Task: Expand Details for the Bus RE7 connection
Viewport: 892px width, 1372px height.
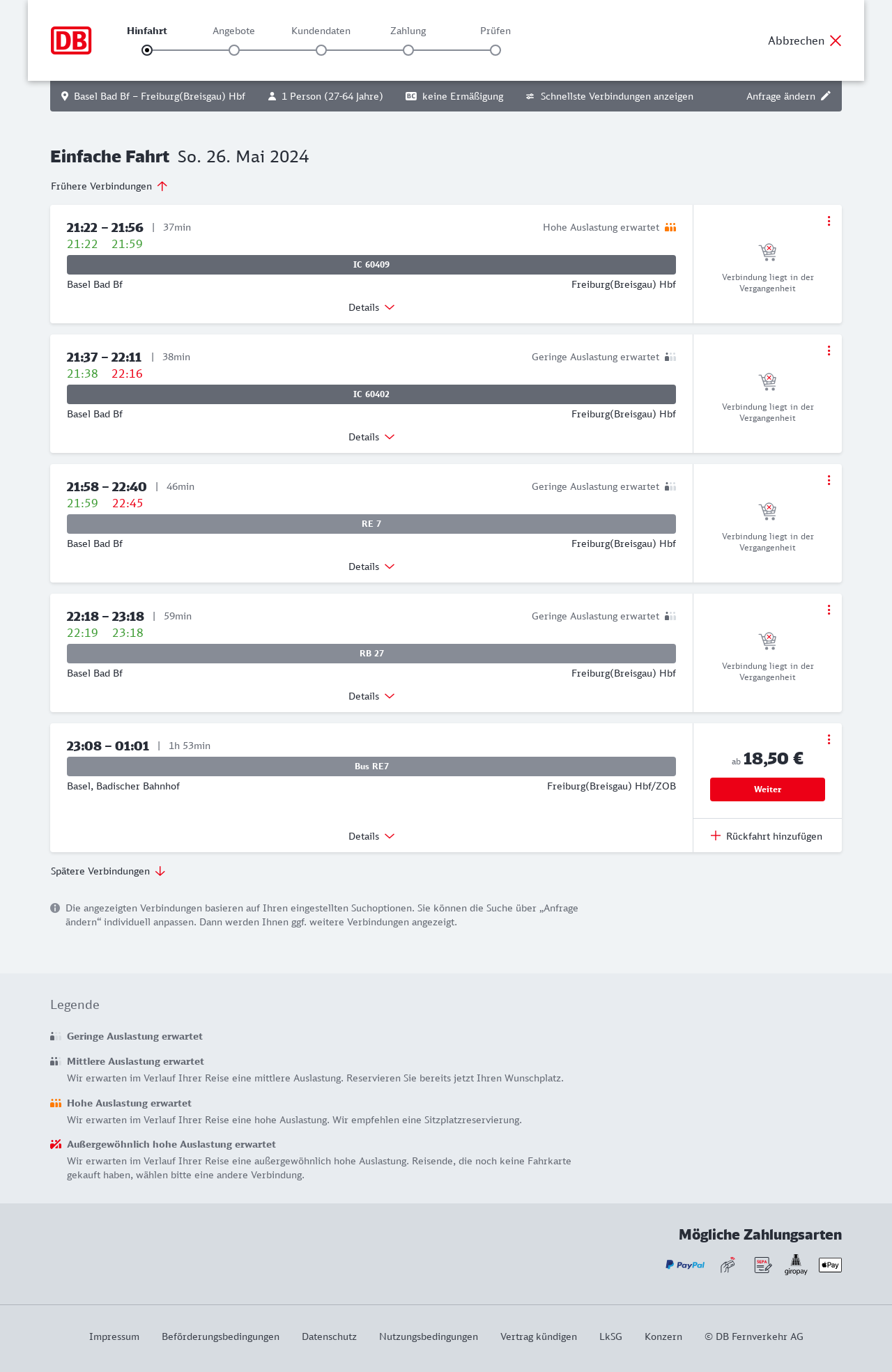Action: (x=371, y=836)
